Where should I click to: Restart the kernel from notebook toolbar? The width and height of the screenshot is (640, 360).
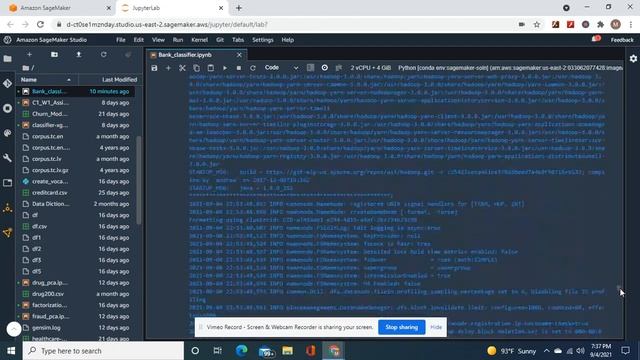[253, 68]
